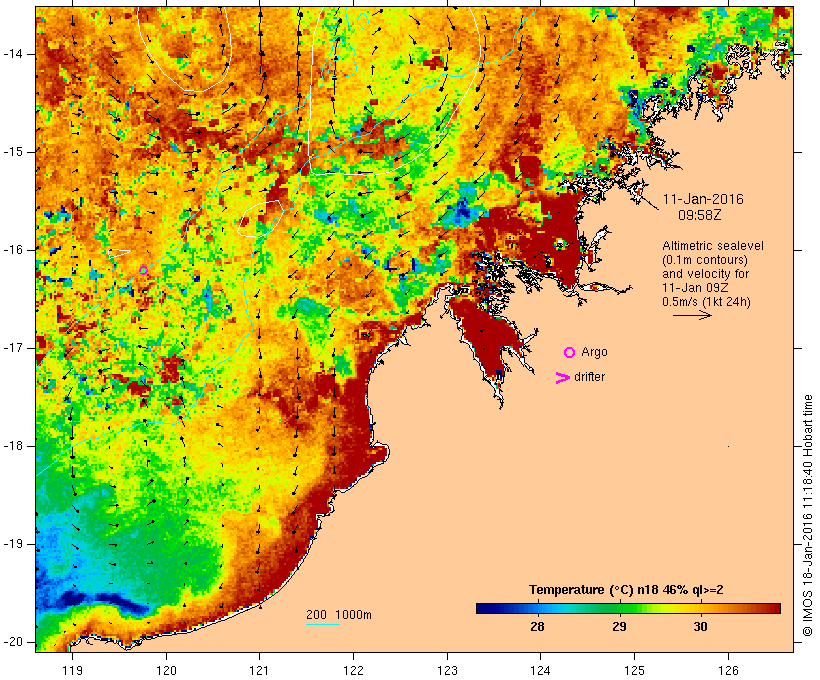
Task: Click the '-15' latitude axis label
Action: 13,152
